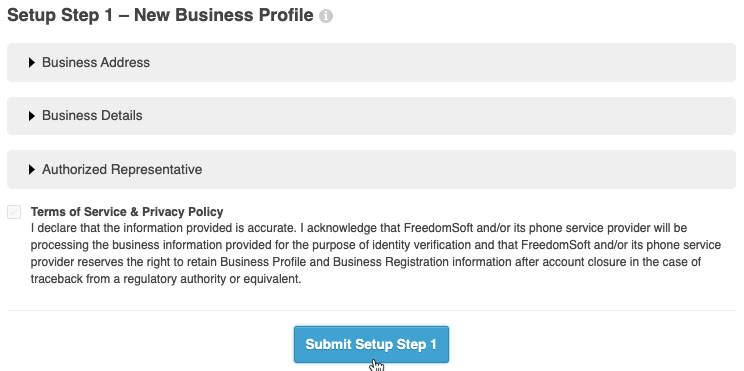
Task: Click the 'I declare that' sentence start
Action: point(65,228)
